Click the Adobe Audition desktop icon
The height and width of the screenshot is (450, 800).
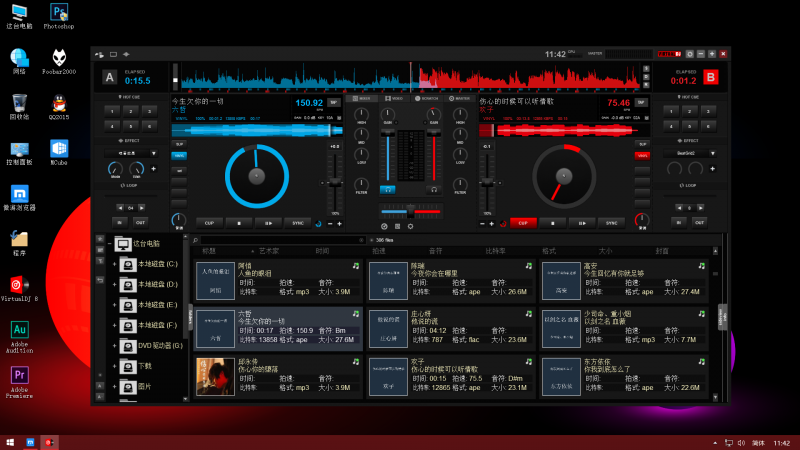(19, 335)
